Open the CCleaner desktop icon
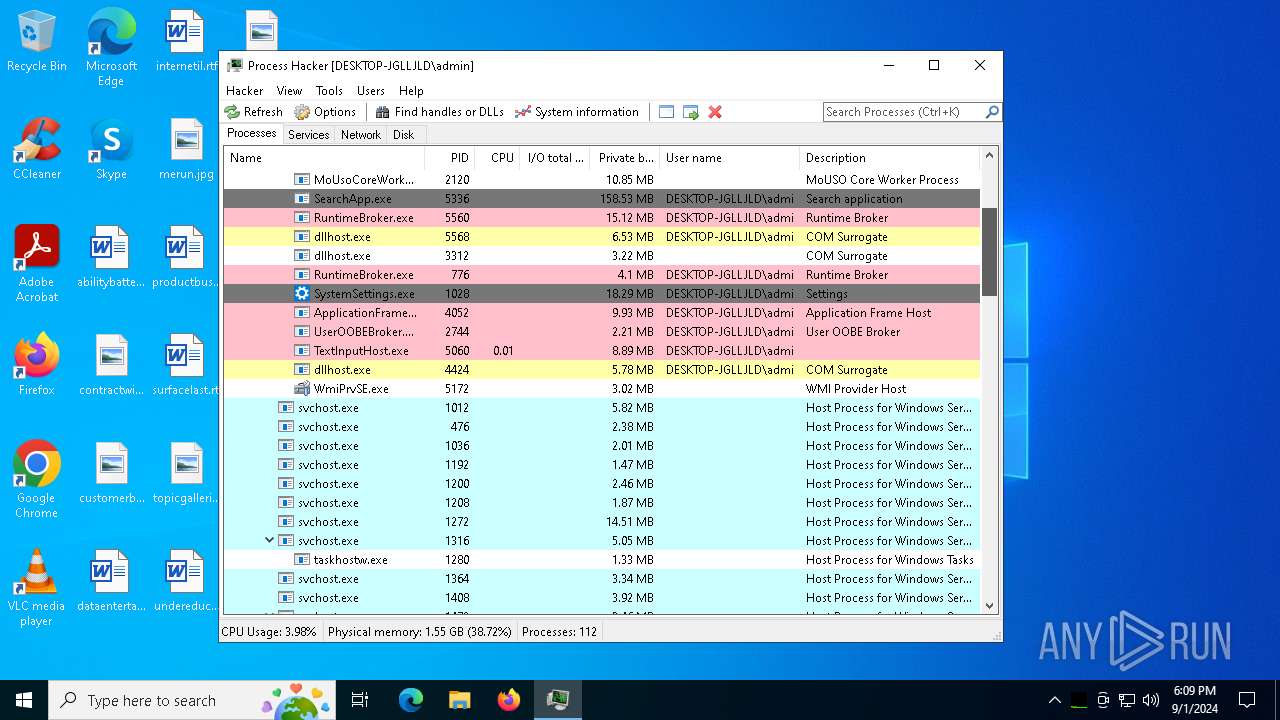This screenshot has width=1280, height=720. (x=37, y=149)
